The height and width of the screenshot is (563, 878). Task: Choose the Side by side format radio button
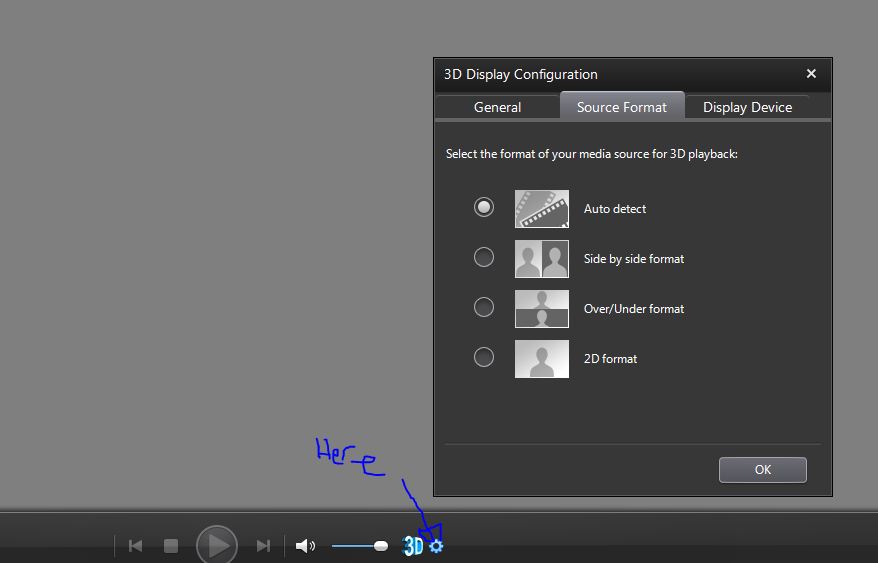click(484, 258)
